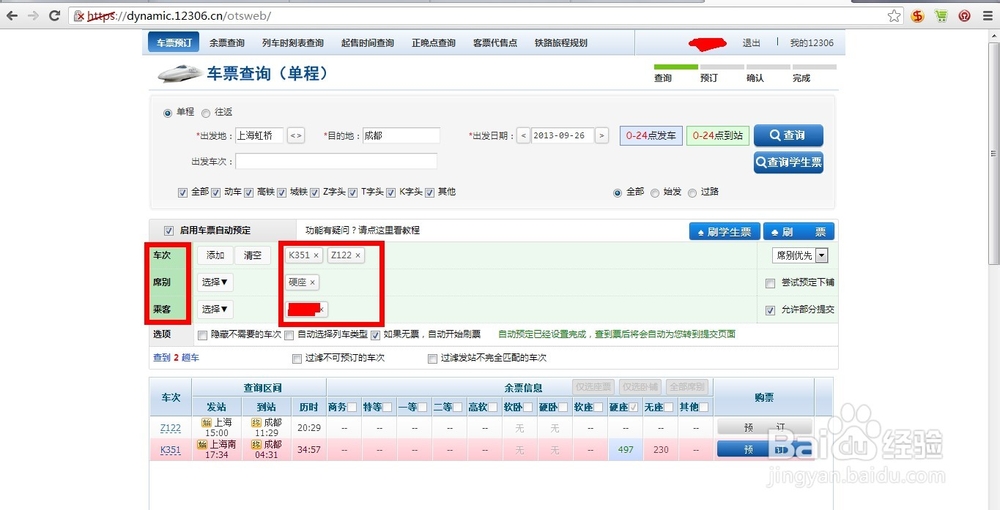Toggle 启用车票自动预定 checkbox
Viewport: 1000px width, 510px height.
pos(169,231)
